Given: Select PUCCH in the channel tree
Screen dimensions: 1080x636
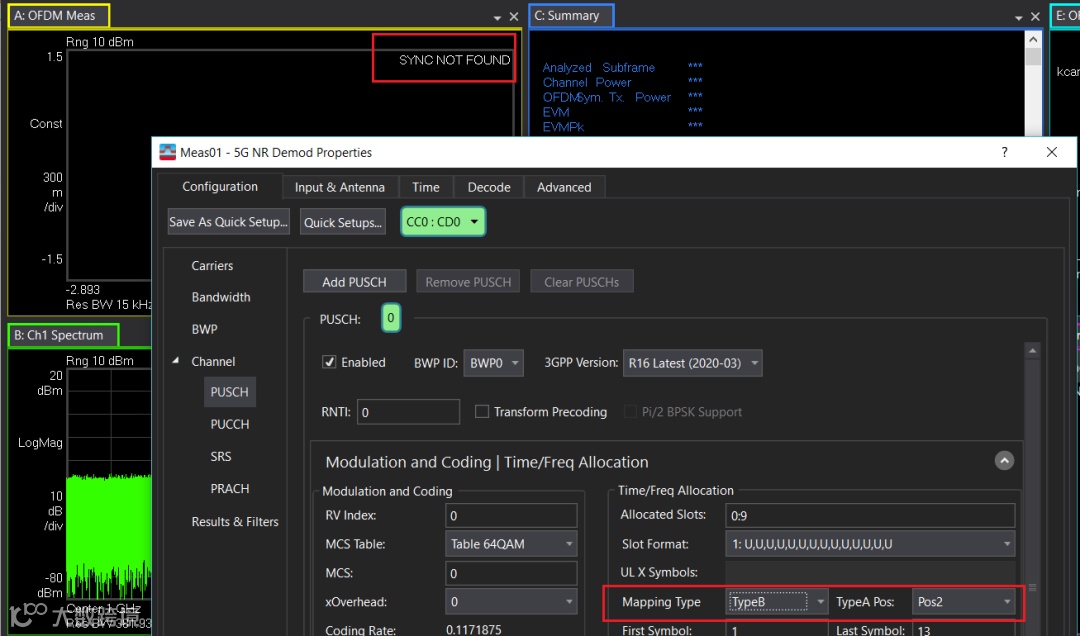Looking at the screenshot, I should tap(230, 424).
